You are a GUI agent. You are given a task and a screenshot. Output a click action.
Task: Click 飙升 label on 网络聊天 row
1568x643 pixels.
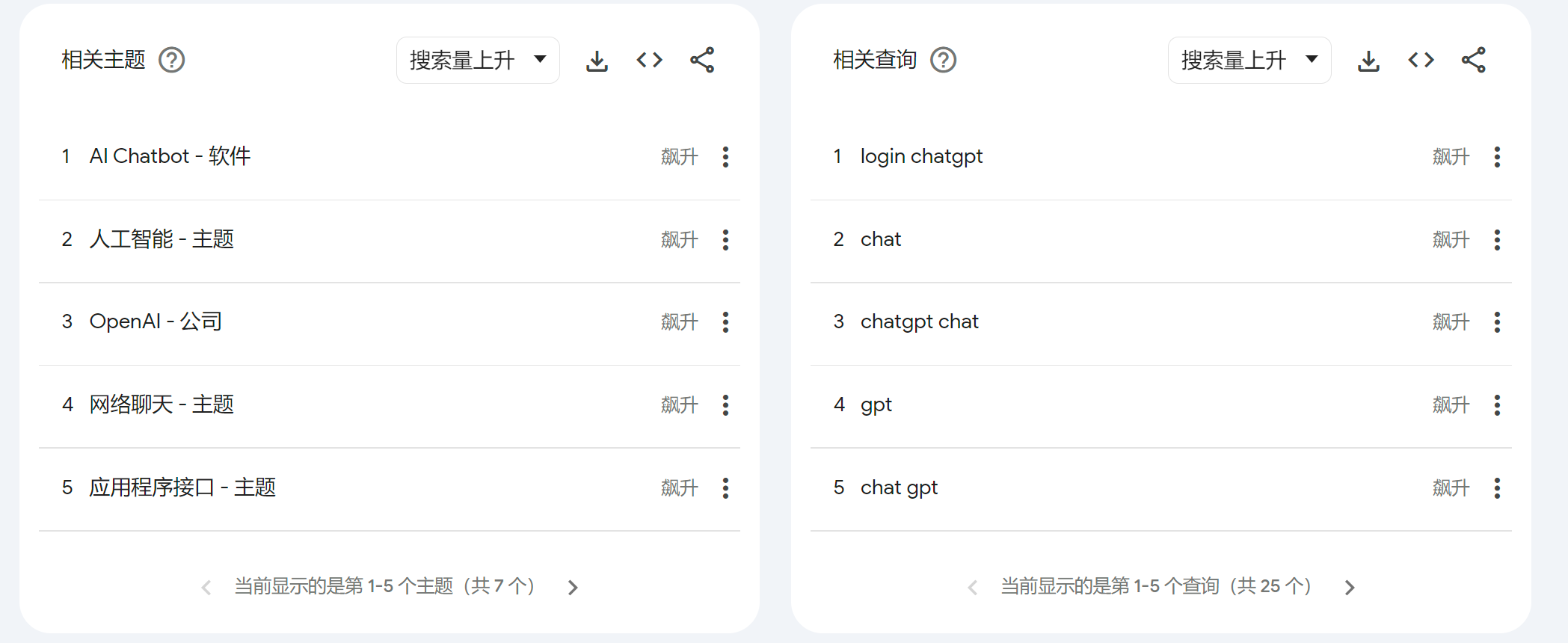(680, 405)
